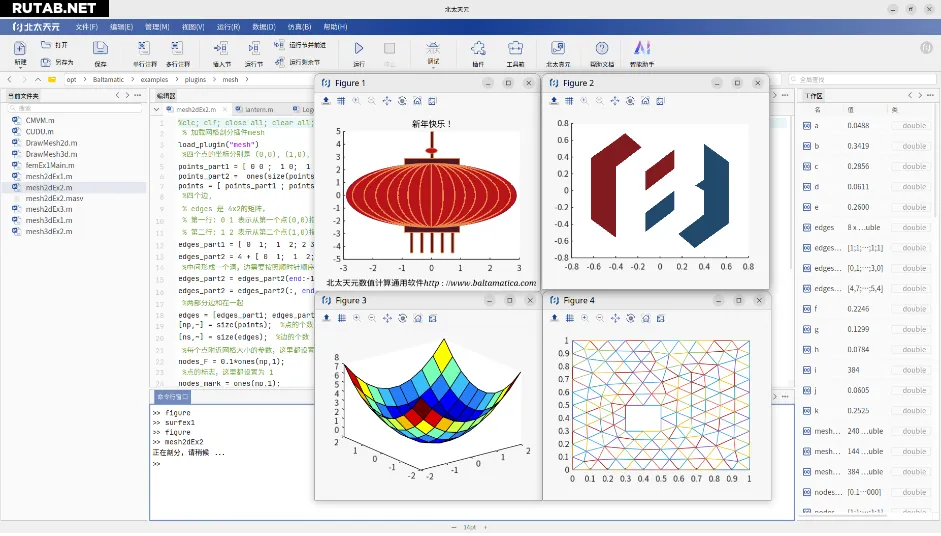Toggle the grid icon in Figure 2
The image size is (941, 536).
tap(569, 101)
